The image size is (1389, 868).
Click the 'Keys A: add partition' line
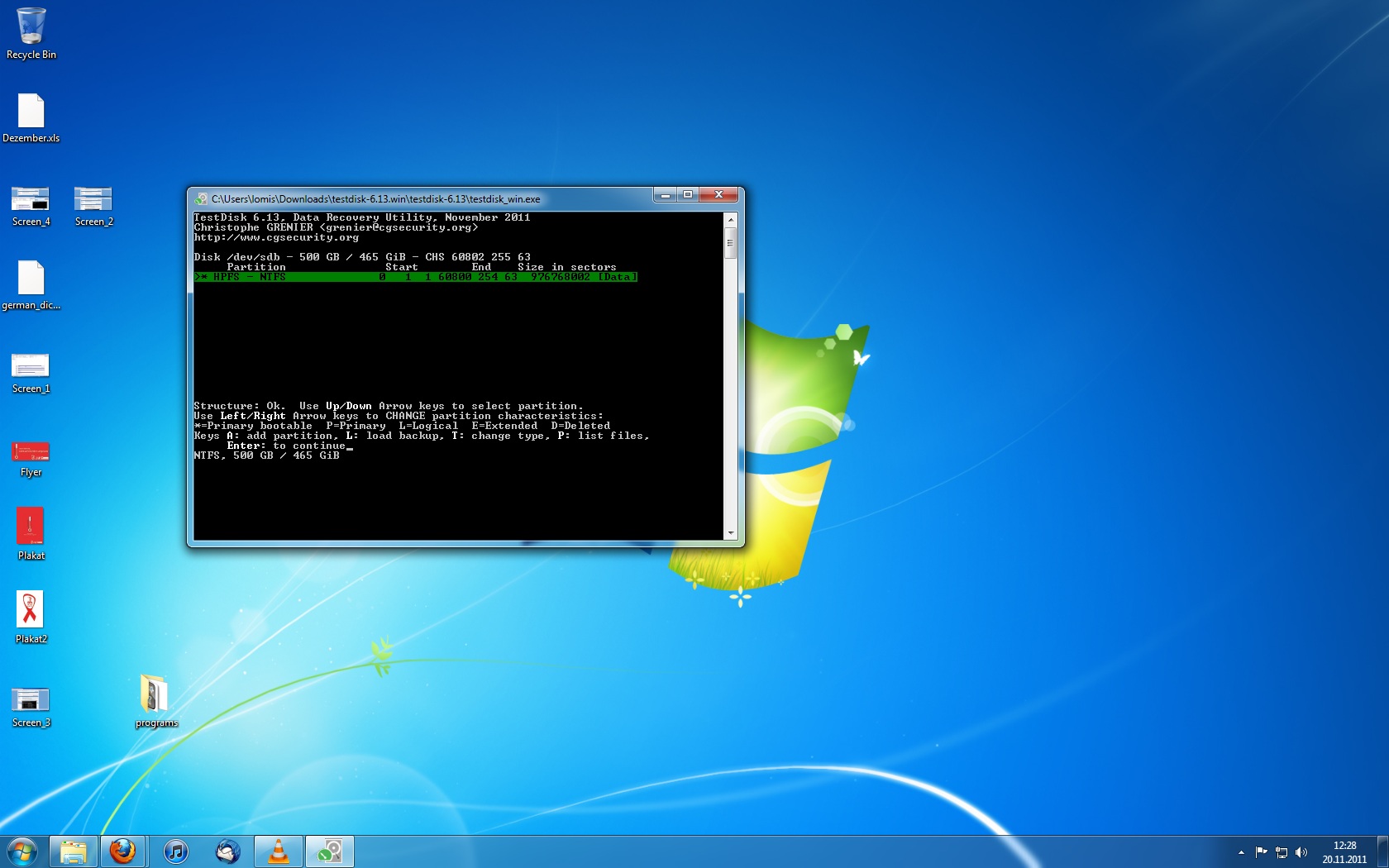tap(422, 436)
